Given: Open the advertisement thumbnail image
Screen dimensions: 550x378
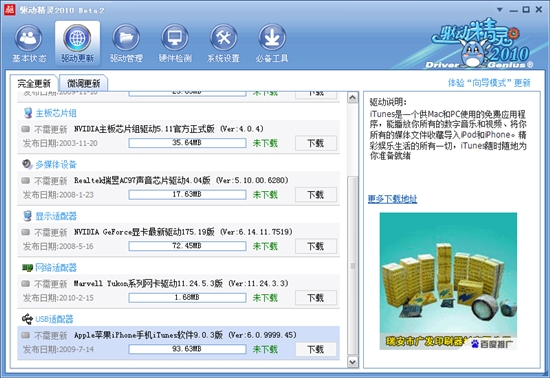Looking at the screenshot, I should click(x=448, y=281).
